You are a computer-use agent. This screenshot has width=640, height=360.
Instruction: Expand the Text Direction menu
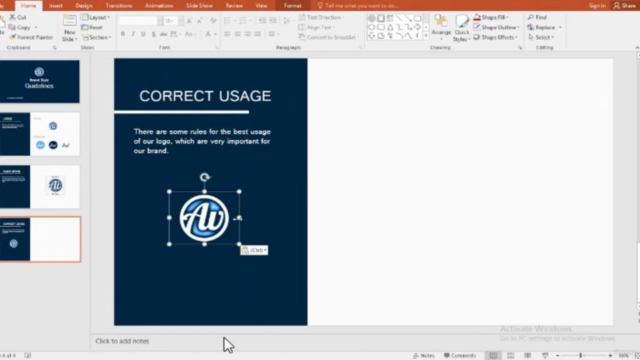(321, 17)
